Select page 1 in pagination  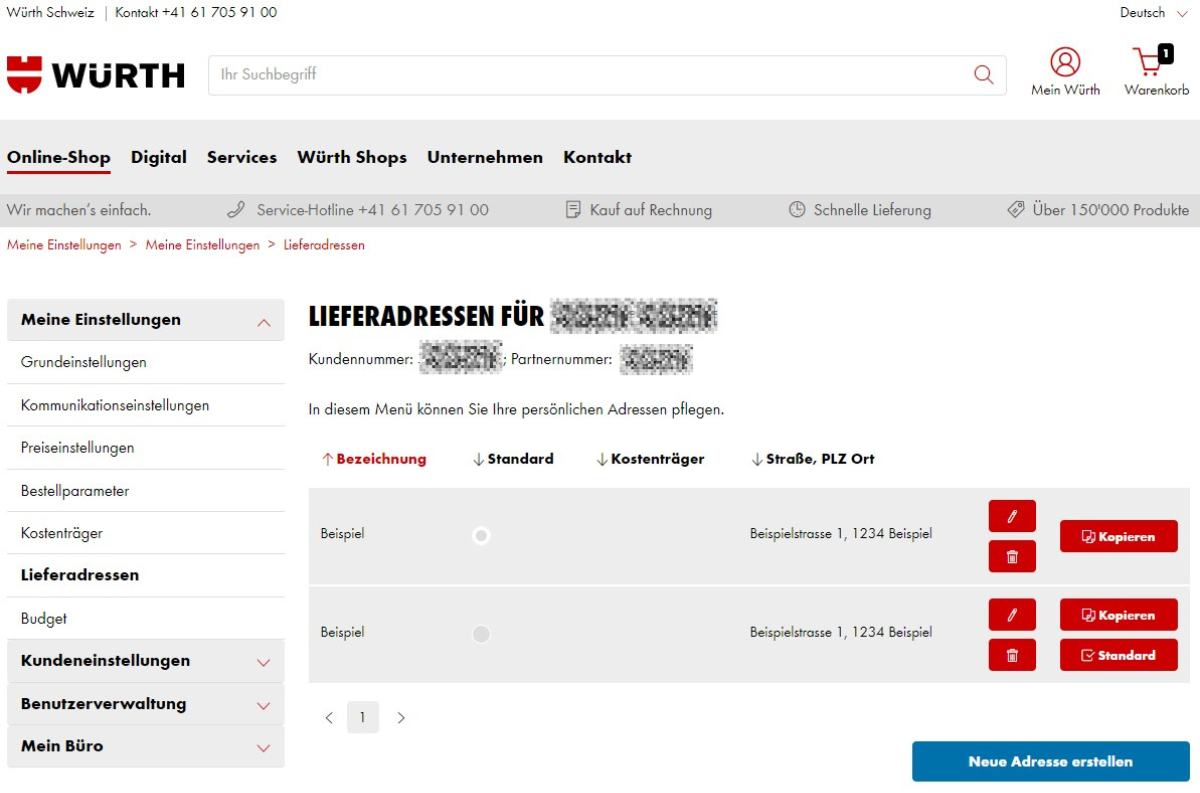[363, 718]
